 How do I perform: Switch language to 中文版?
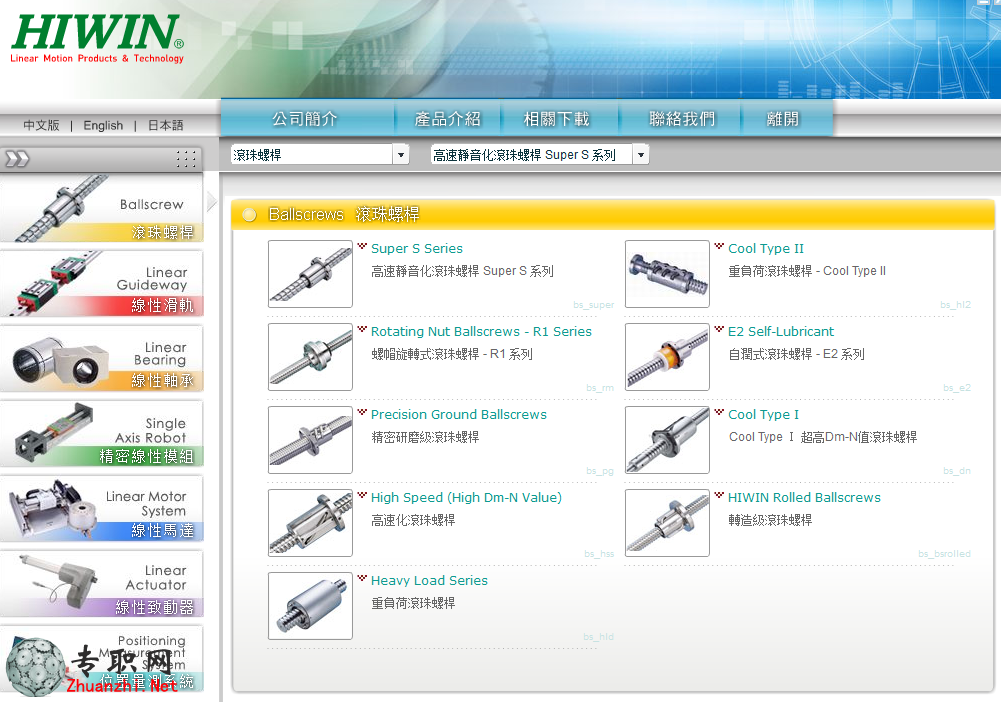click(x=41, y=125)
